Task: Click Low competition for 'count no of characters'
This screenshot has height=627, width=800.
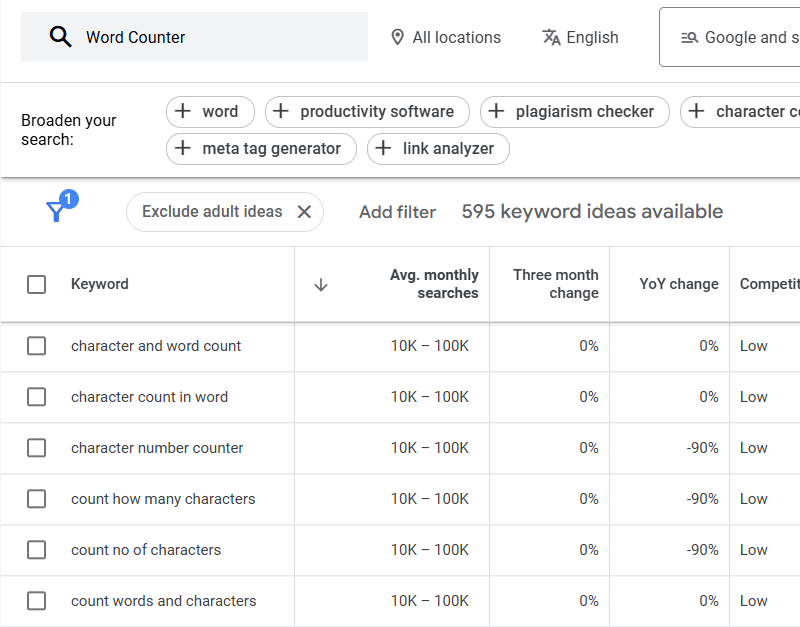Action: (754, 550)
